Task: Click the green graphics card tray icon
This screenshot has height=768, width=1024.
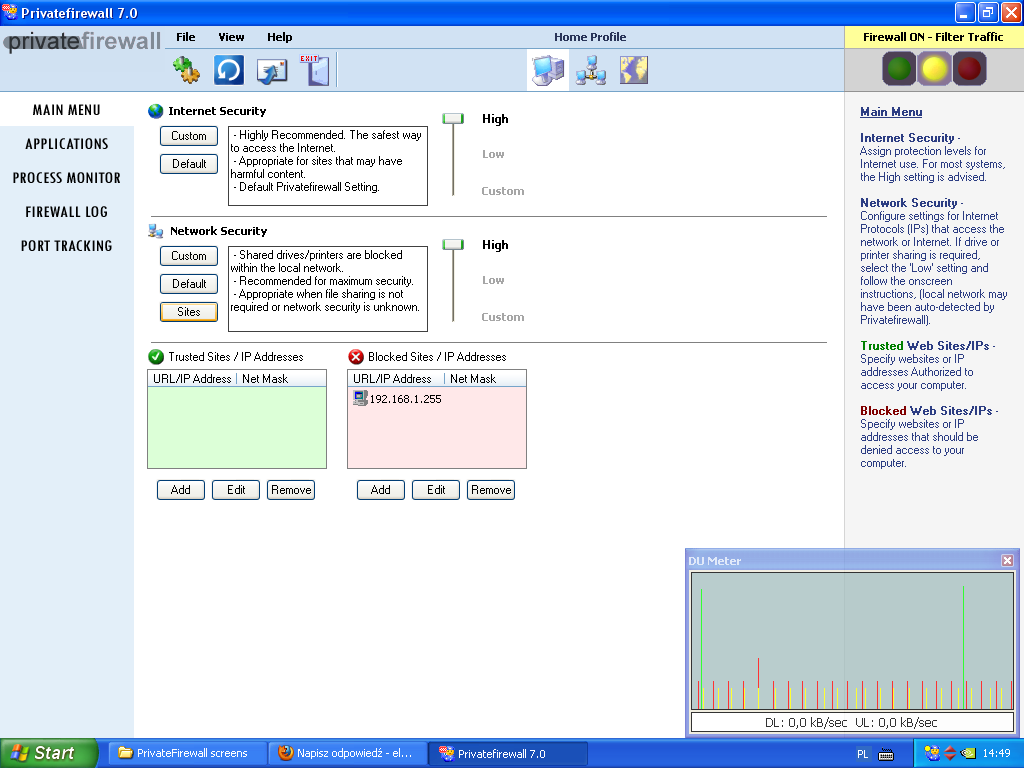Action: pos(968,753)
